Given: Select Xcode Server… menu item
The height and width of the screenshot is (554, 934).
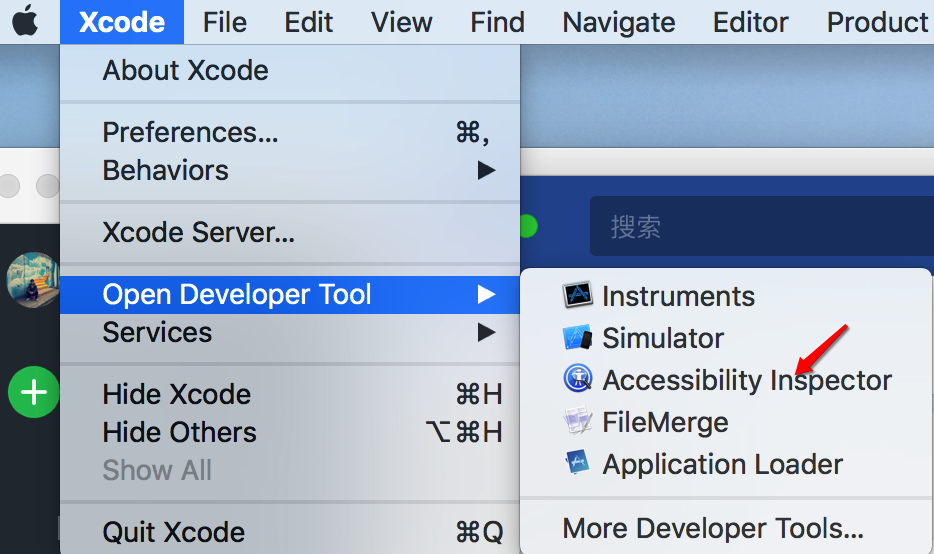Looking at the screenshot, I should coord(290,232).
